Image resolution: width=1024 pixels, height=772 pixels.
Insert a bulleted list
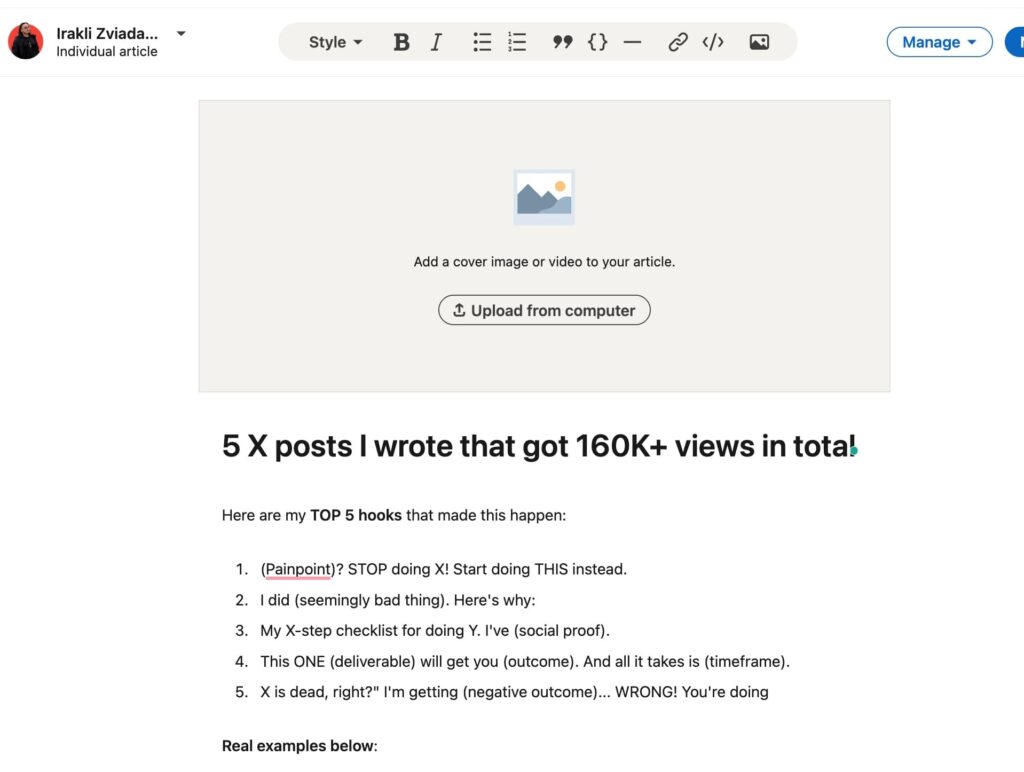482,42
